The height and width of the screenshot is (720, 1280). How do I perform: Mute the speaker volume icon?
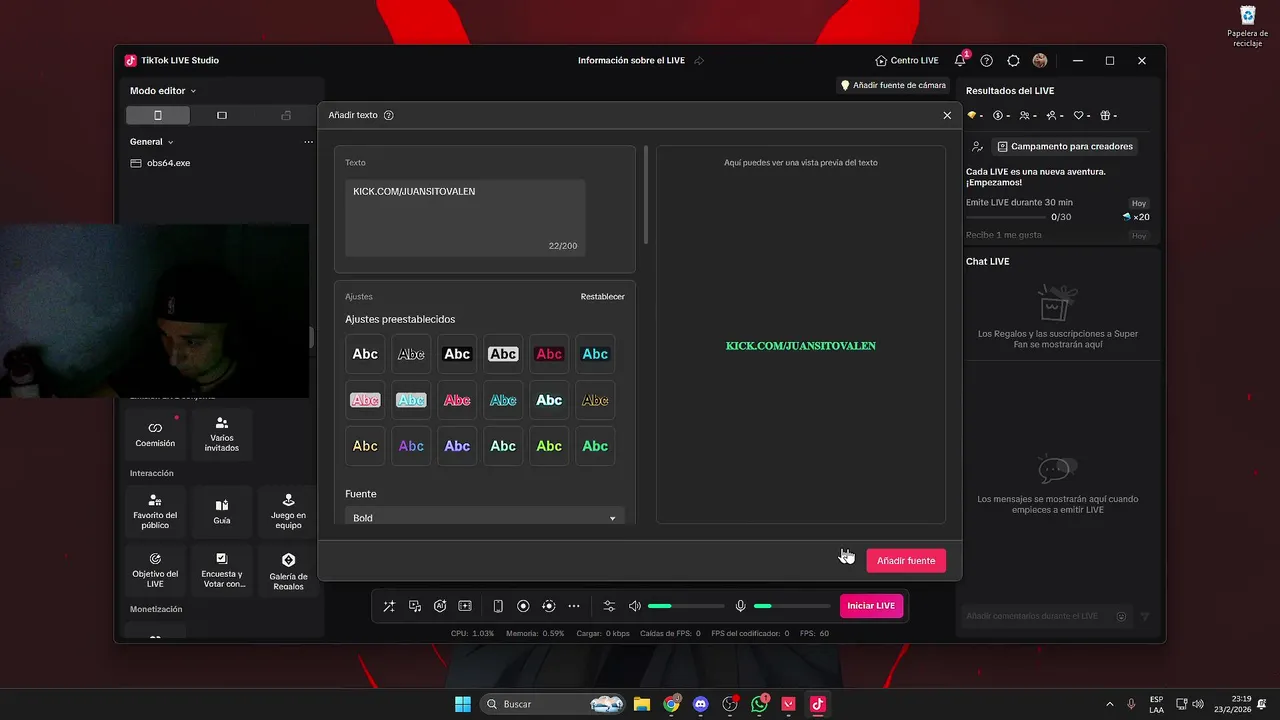click(x=634, y=606)
